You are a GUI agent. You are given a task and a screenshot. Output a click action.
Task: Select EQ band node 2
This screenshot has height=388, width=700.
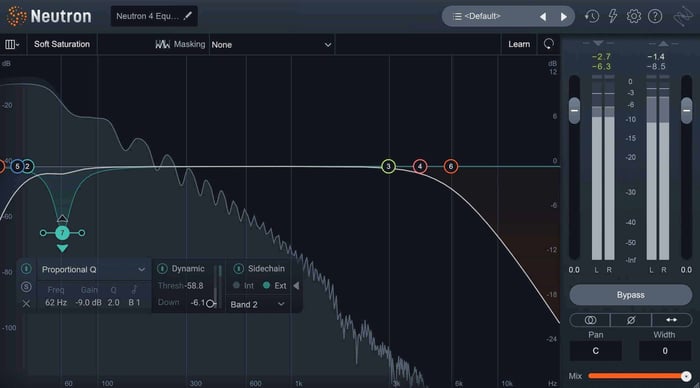click(x=28, y=167)
